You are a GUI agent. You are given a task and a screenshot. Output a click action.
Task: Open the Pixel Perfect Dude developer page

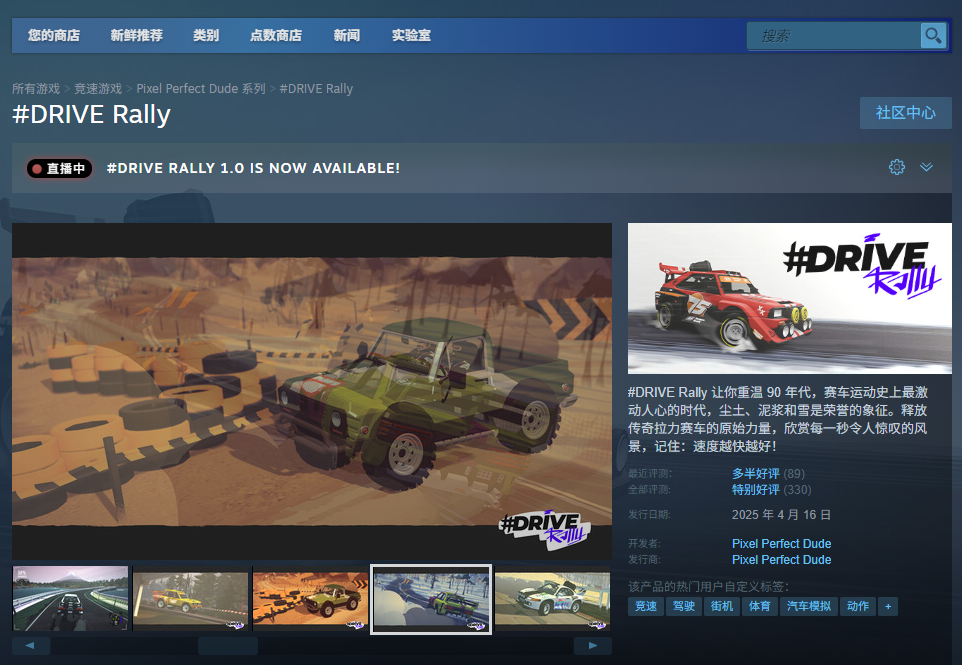781,543
